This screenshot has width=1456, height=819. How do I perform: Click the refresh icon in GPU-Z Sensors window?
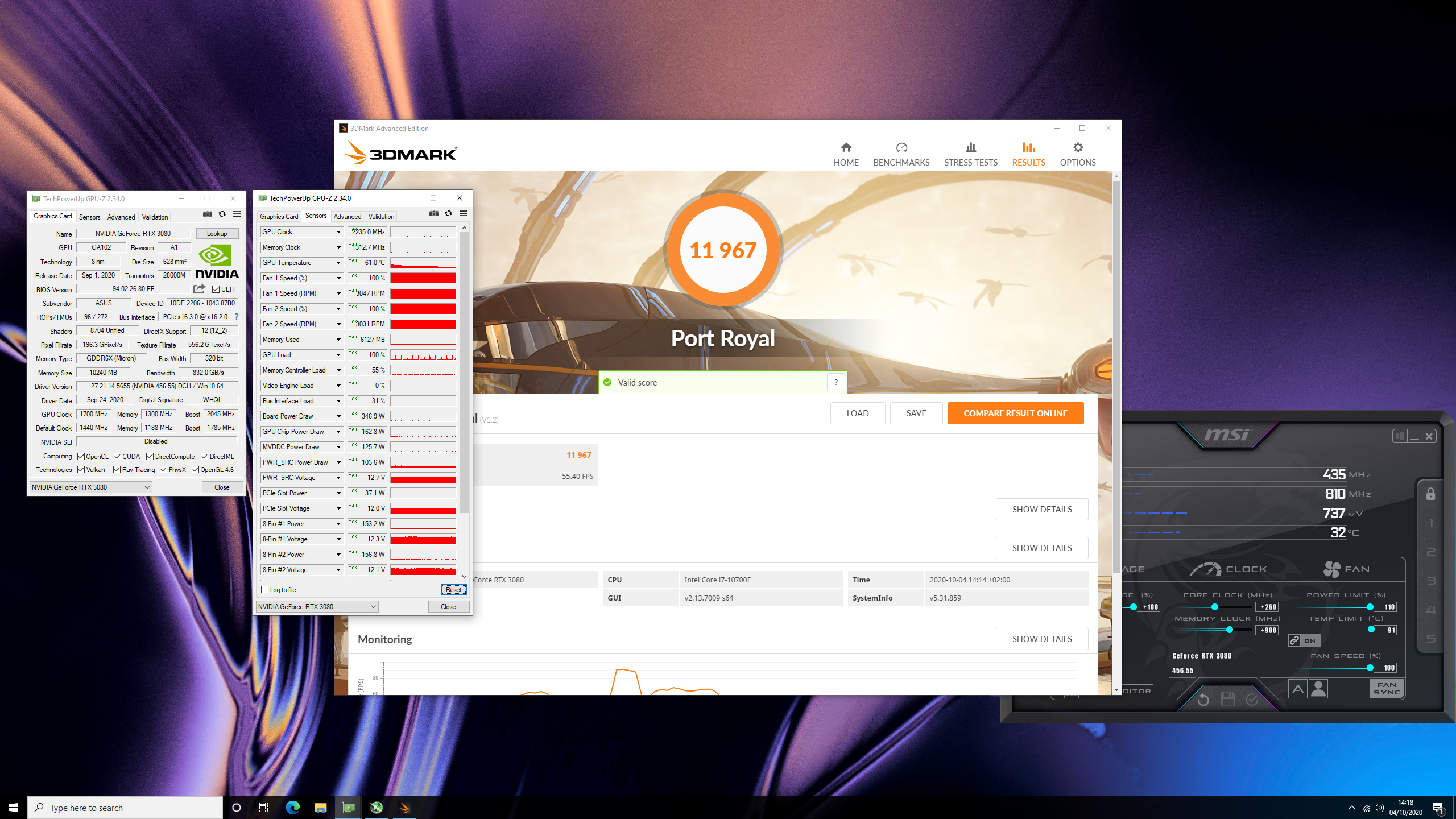point(448,213)
